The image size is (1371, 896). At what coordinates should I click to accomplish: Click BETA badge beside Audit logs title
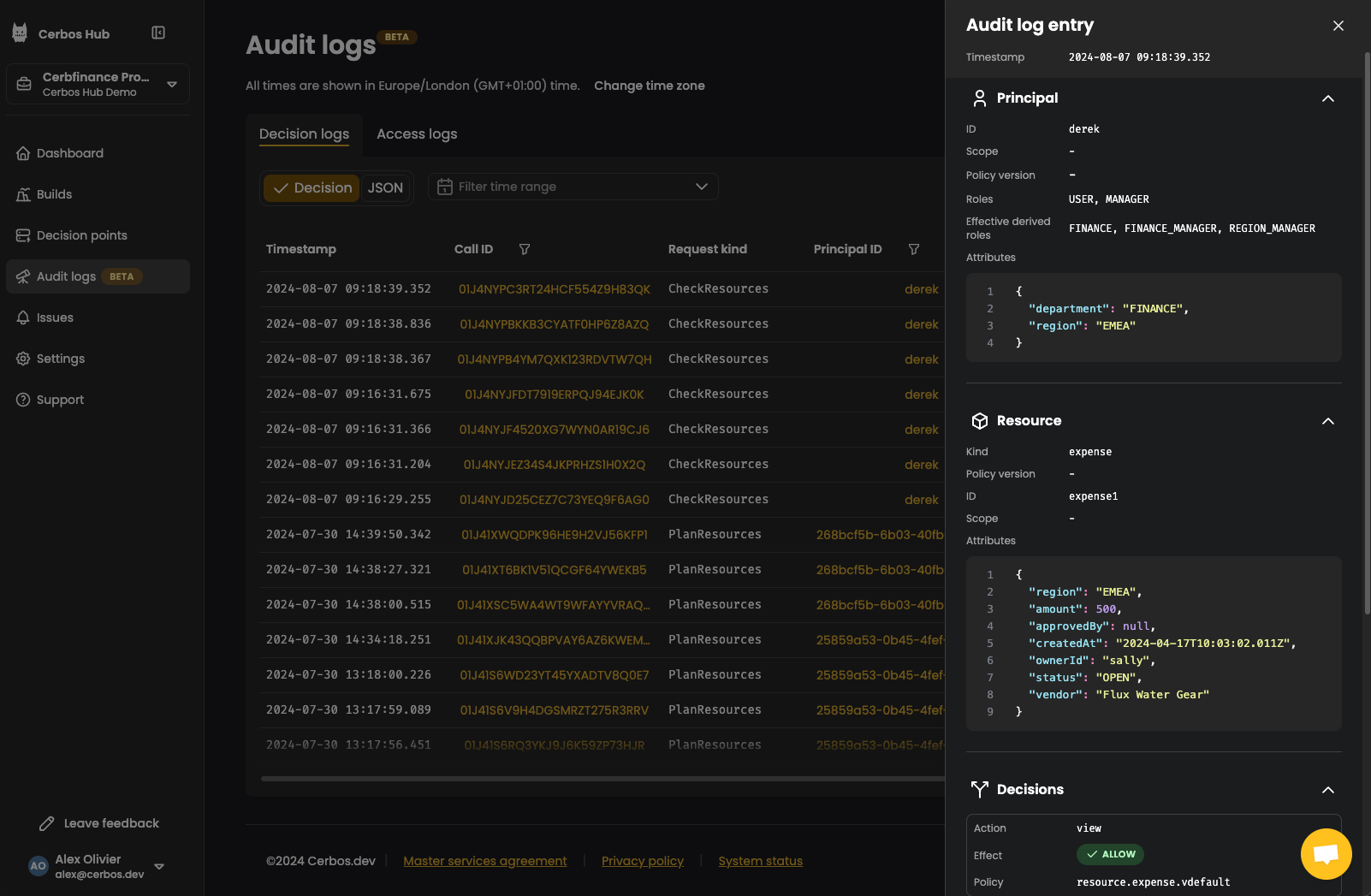click(x=397, y=37)
